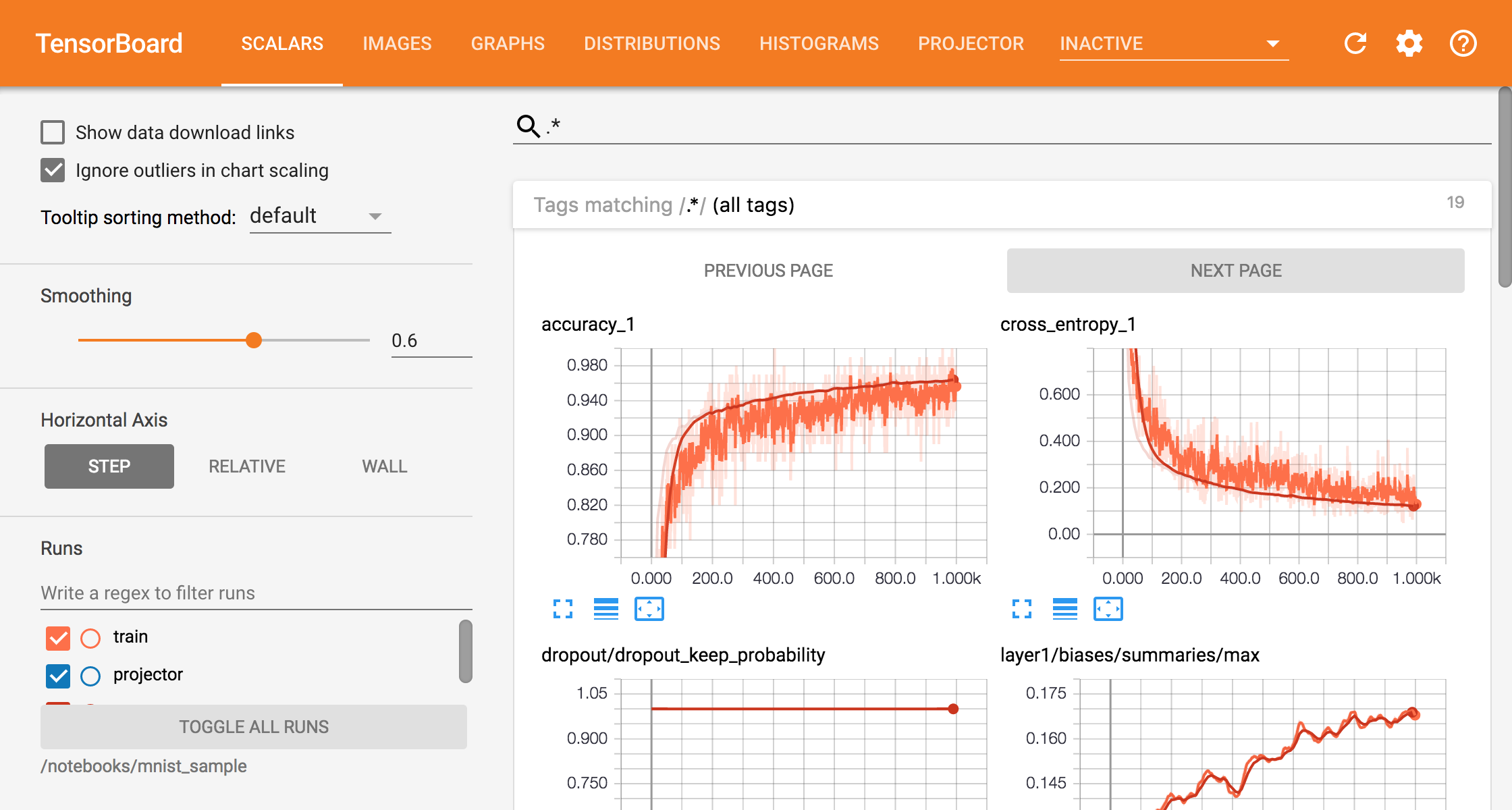Expand cross_entropy_1 chart to full size
This screenshot has height=810, width=1512.
(1022, 609)
